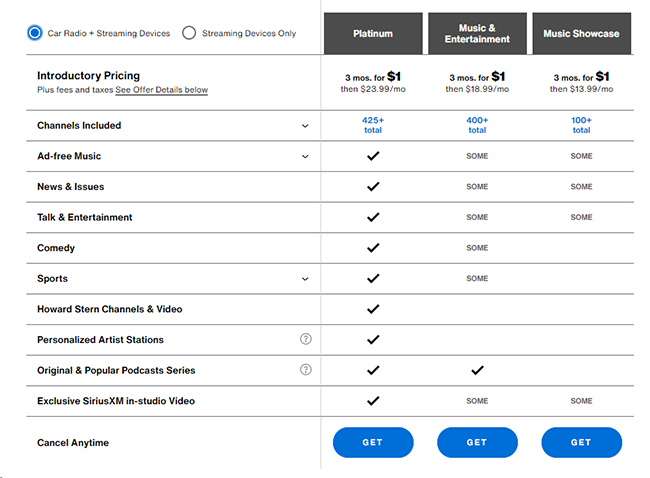Select the Music & Entertainment plan header
This screenshot has height=478, width=650.
pyautogui.click(x=477, y=34)
